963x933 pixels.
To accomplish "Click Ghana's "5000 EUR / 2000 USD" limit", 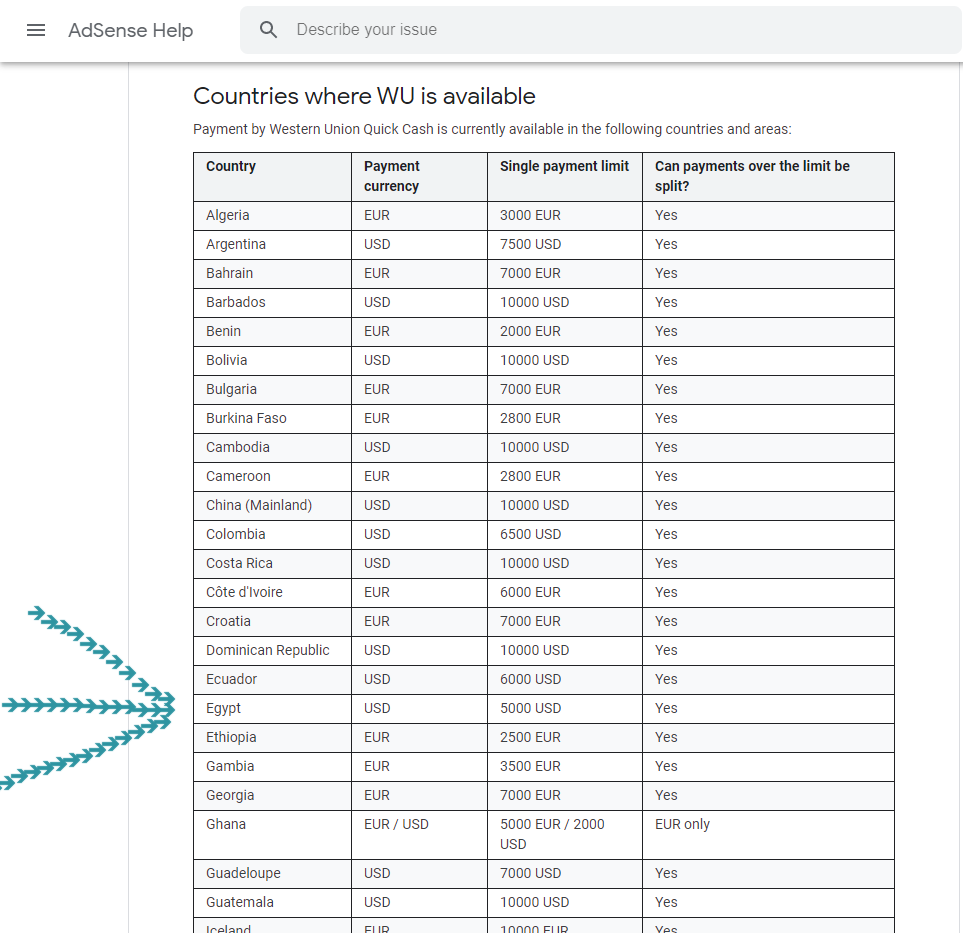I will [x=565, y=835].
